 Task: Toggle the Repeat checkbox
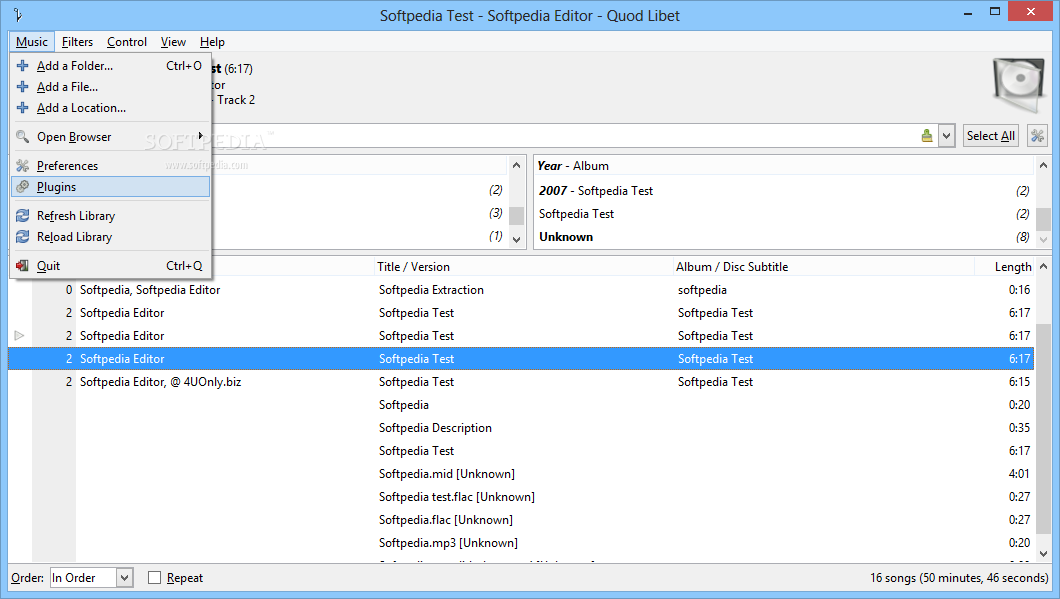click(155, 577)
